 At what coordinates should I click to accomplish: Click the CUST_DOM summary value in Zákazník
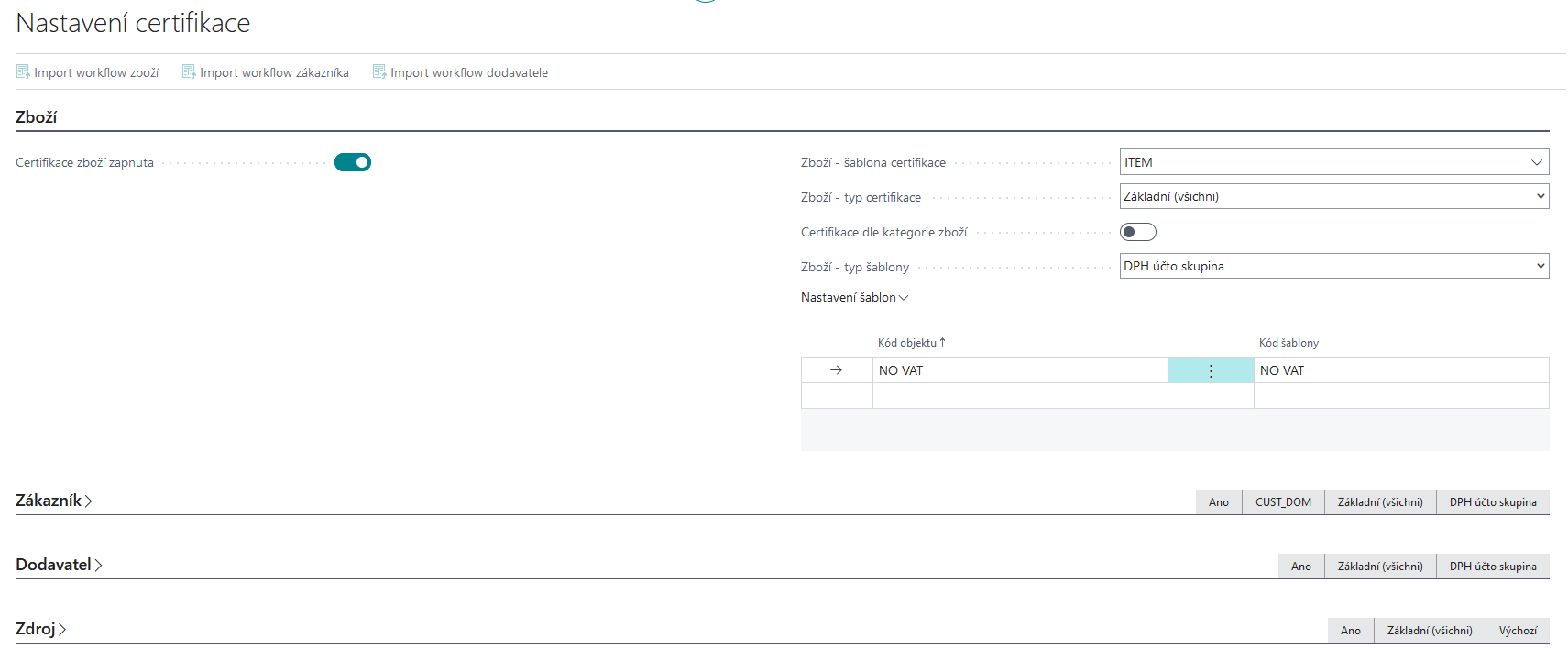pos(1283,502)
